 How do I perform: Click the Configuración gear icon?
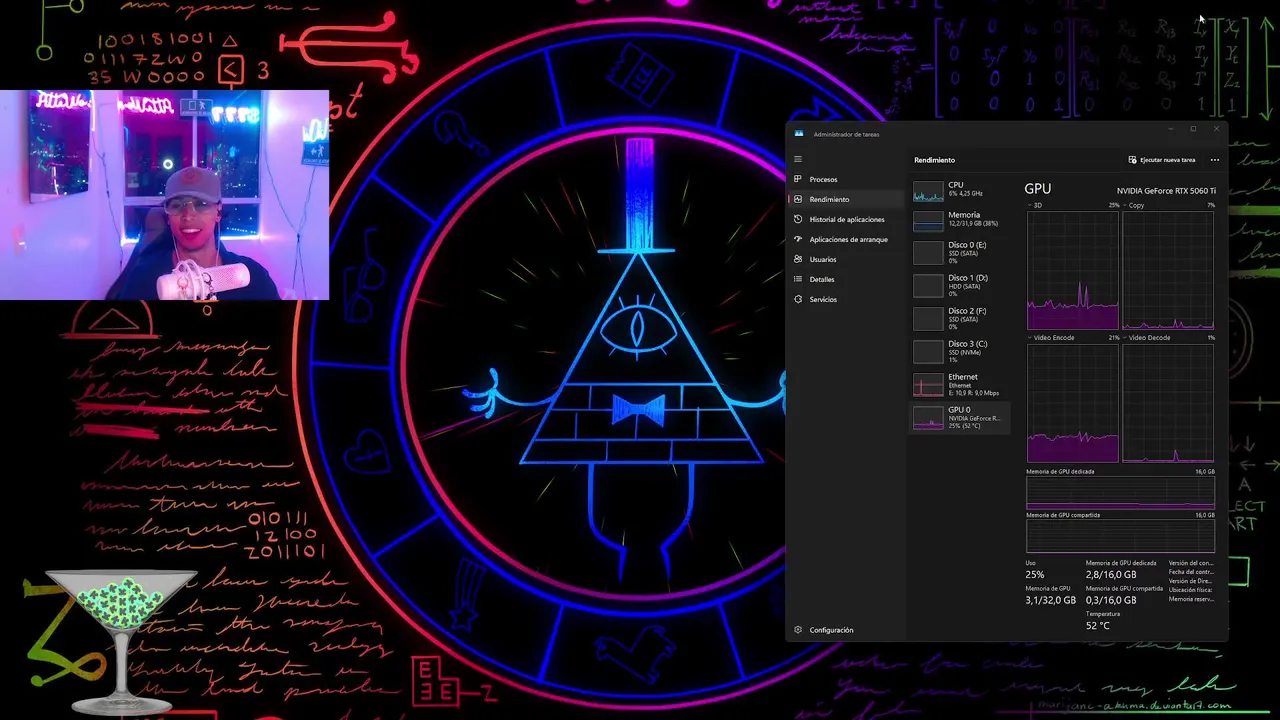pyautogui.click(x=798, y=630)
